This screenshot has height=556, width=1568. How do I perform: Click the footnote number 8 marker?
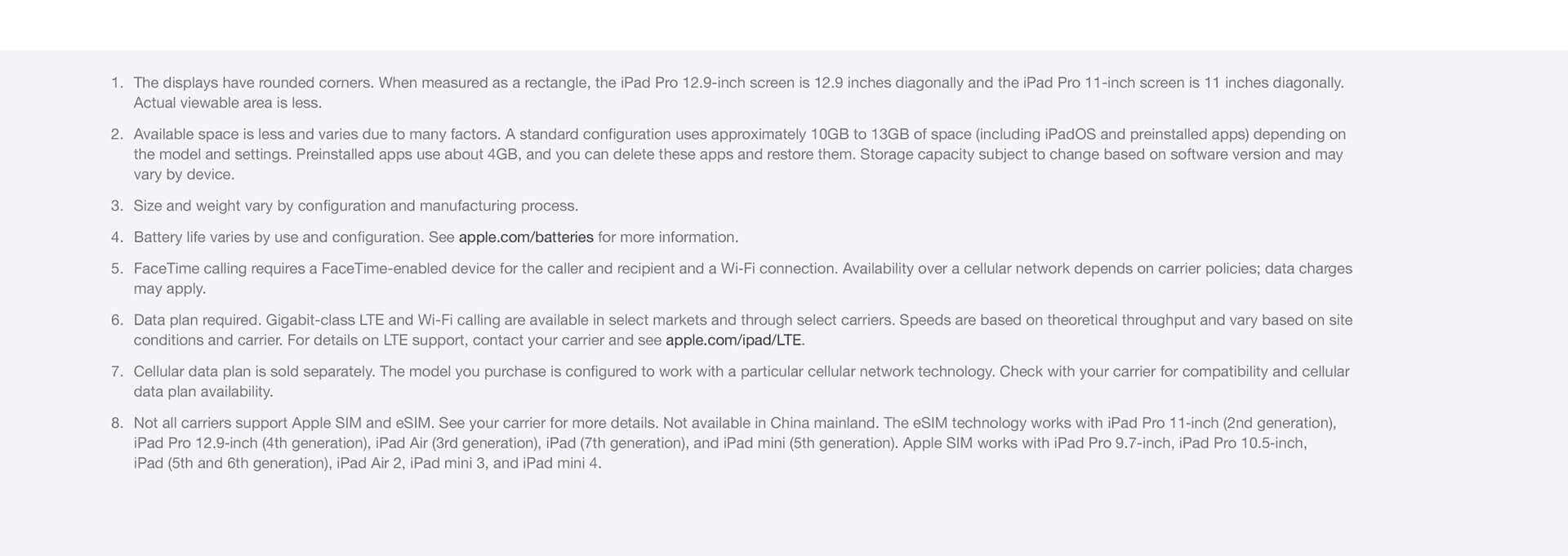[117, 423]
